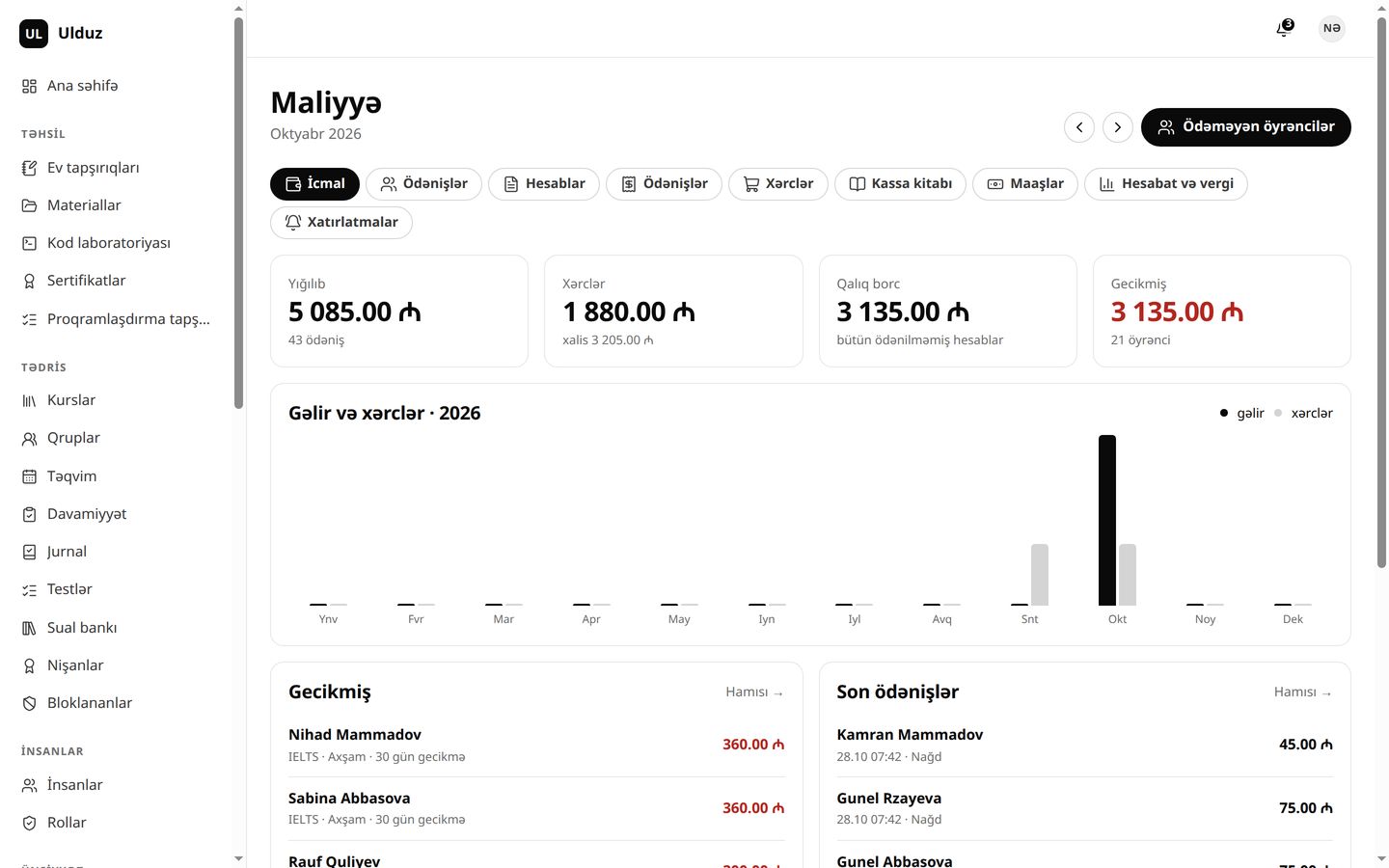Viewport: 1389px width, 868px height.
Task: Go to the Davamiyyət clipboard icon
Action: tap(29, 515)
